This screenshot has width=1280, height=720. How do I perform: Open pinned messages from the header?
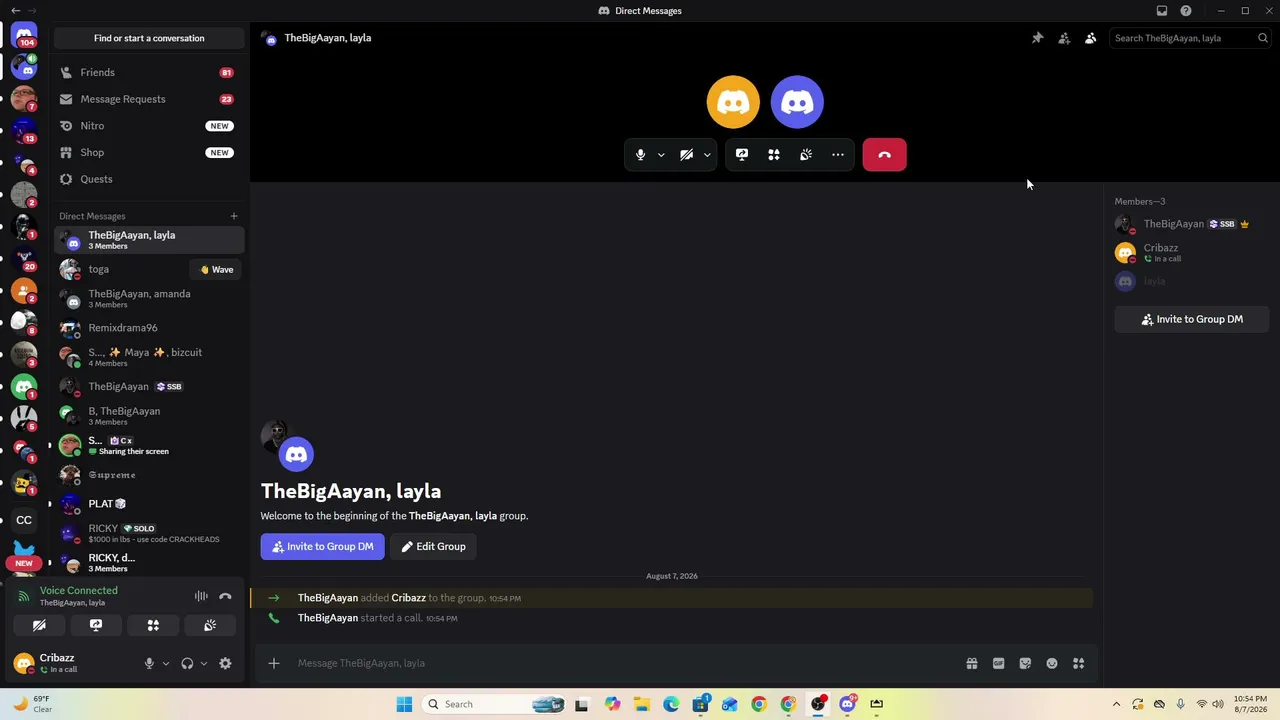click(1037, 38)
